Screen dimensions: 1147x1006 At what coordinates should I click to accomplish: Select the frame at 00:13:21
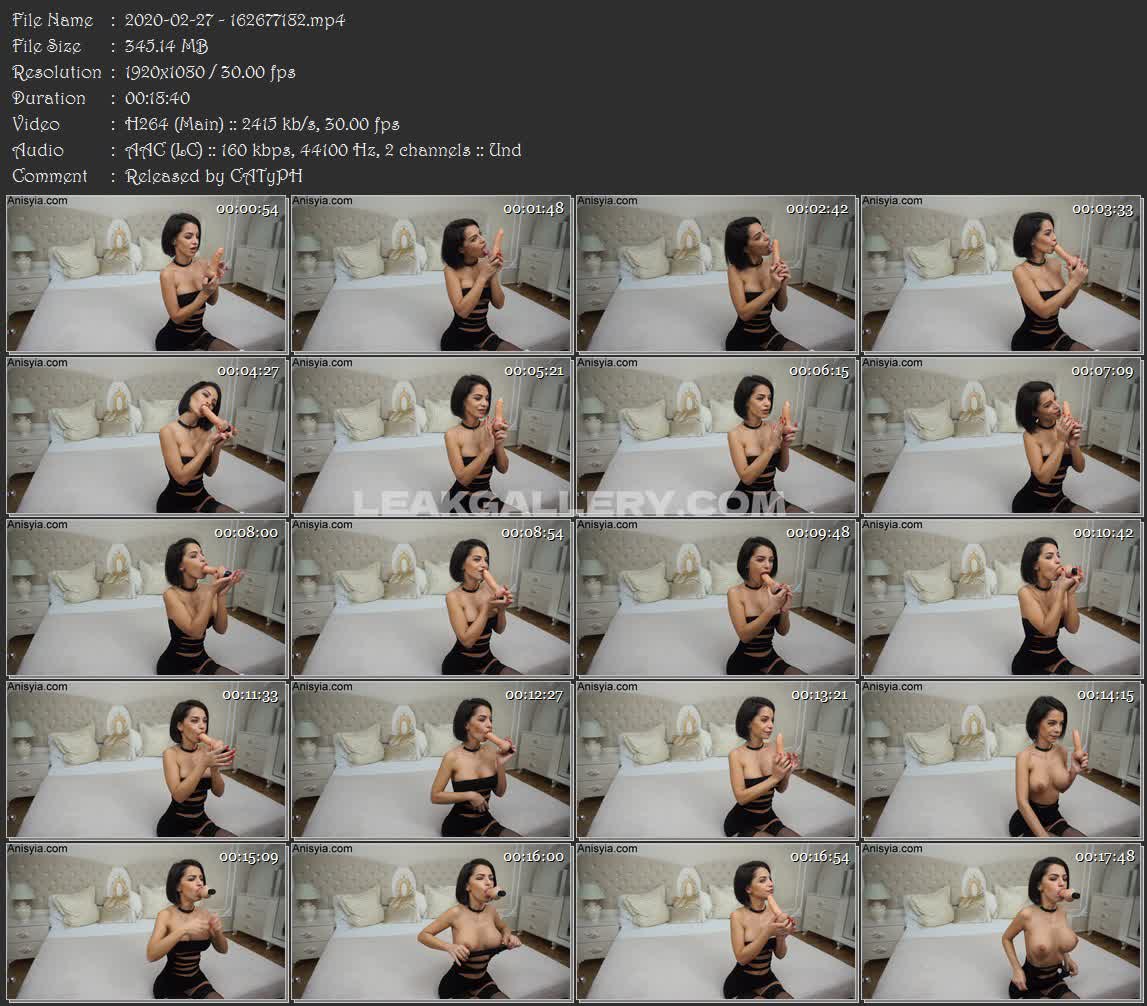[716, 759]
